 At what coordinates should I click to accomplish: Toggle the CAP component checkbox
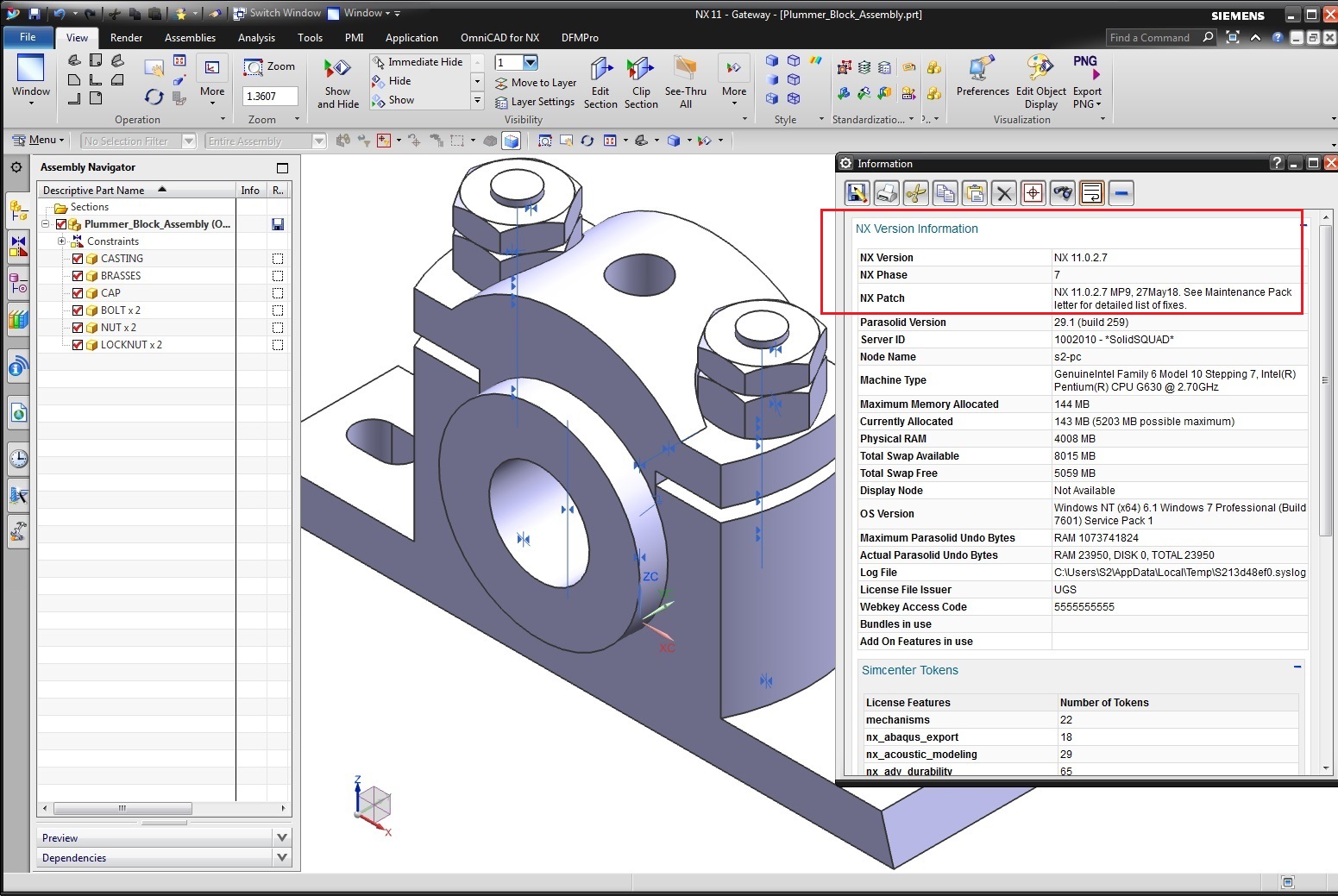pyautogui.click(x=78, y=293)
